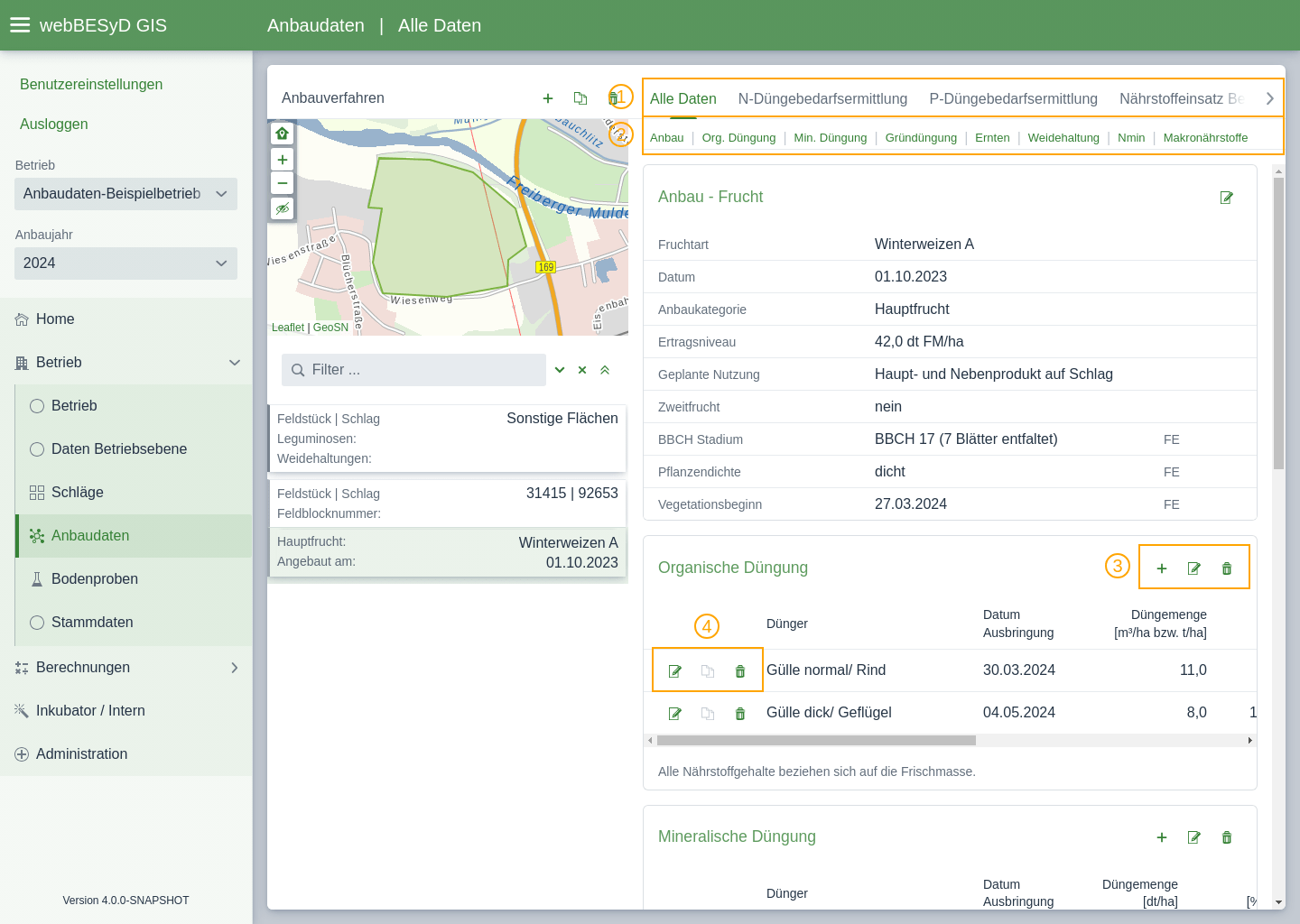Edit the Gülle dick/ Geflügel row
The width and height of the screenshot is (1300, 924).
click(x=675, y=714)
